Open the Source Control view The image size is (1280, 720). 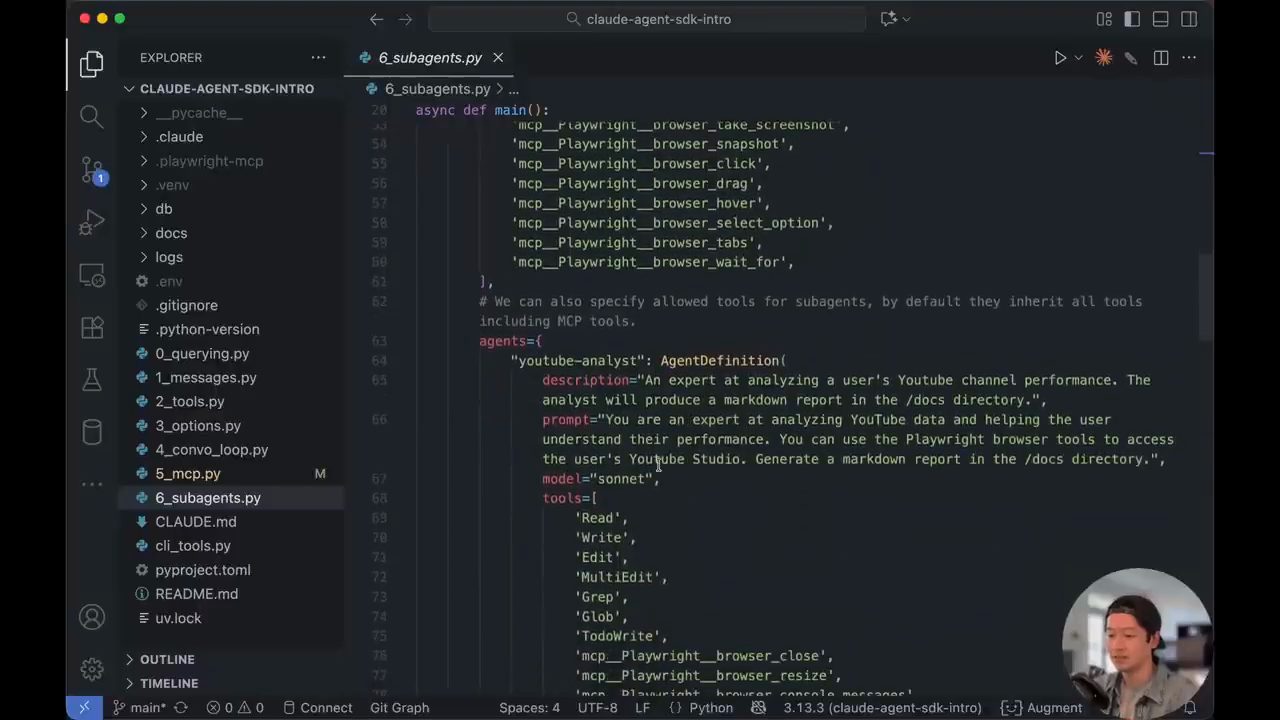91,169
